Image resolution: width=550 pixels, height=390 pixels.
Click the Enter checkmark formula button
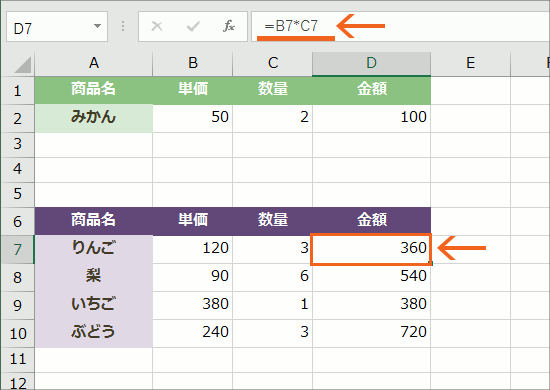pos(193,26)
